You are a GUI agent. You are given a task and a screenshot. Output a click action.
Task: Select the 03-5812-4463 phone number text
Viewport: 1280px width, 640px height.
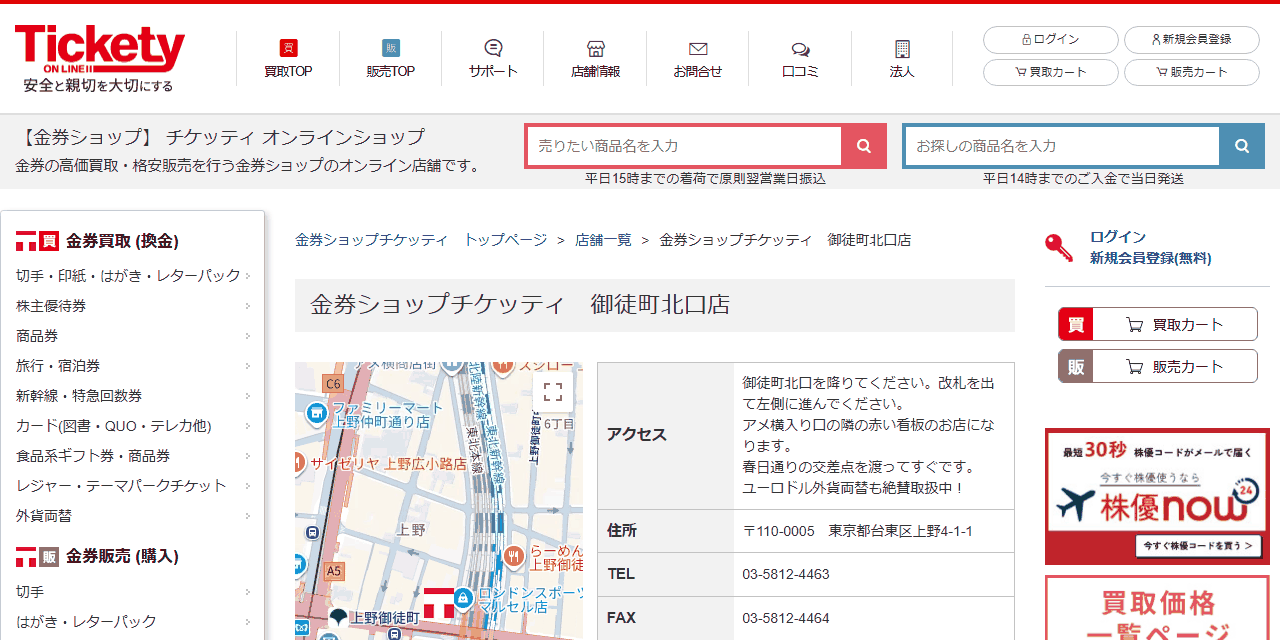coord(786,574)
